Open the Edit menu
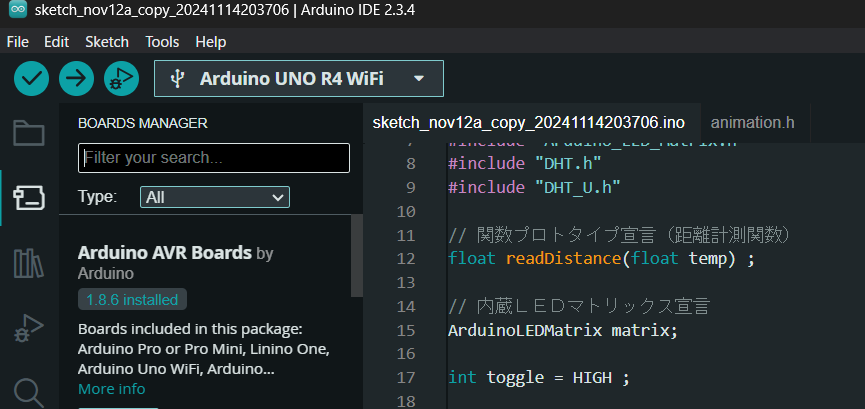The width and height of the screenshot is (865, 409). pos(56,42)
